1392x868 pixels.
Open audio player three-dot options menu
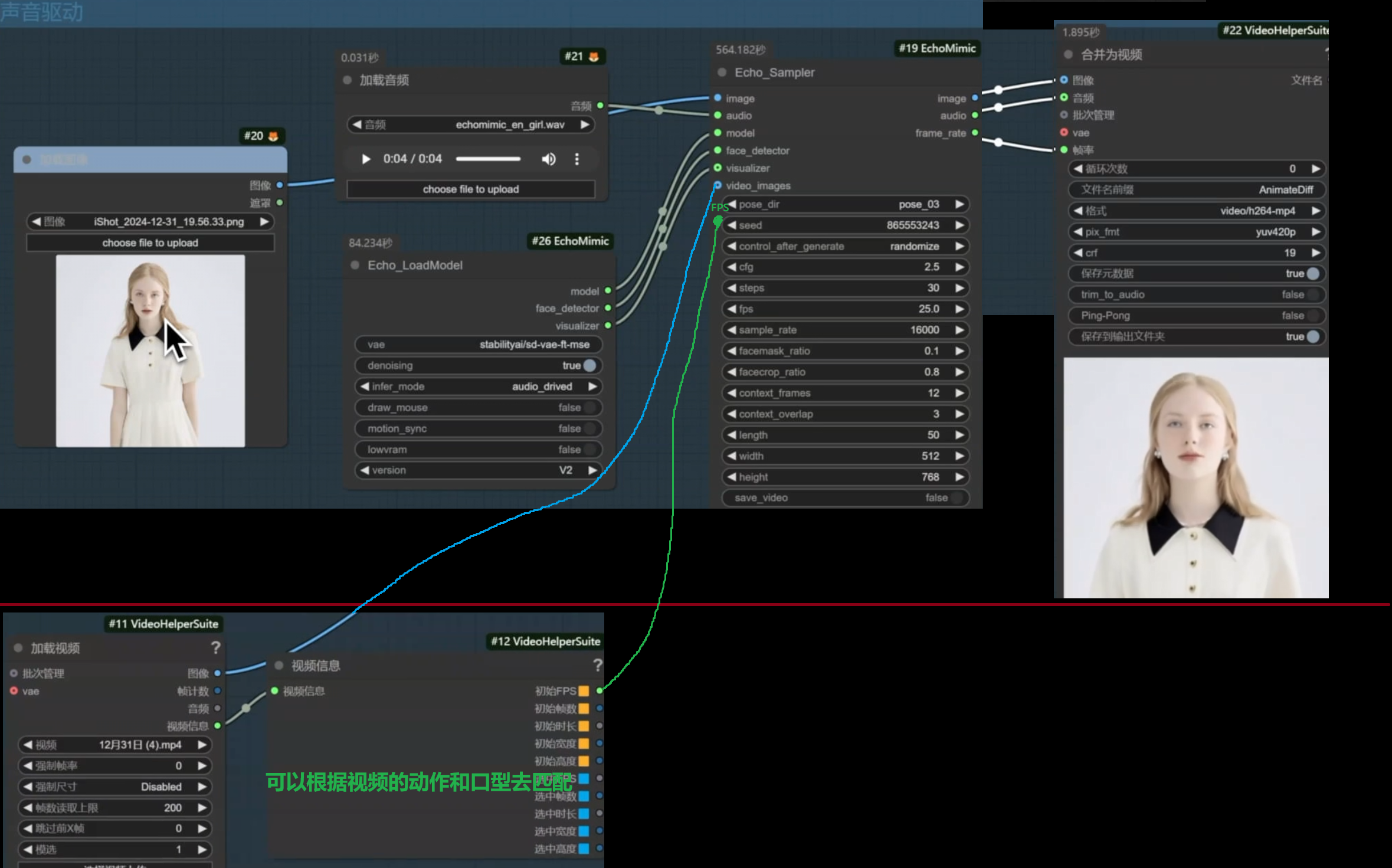[x=577, y=159]
